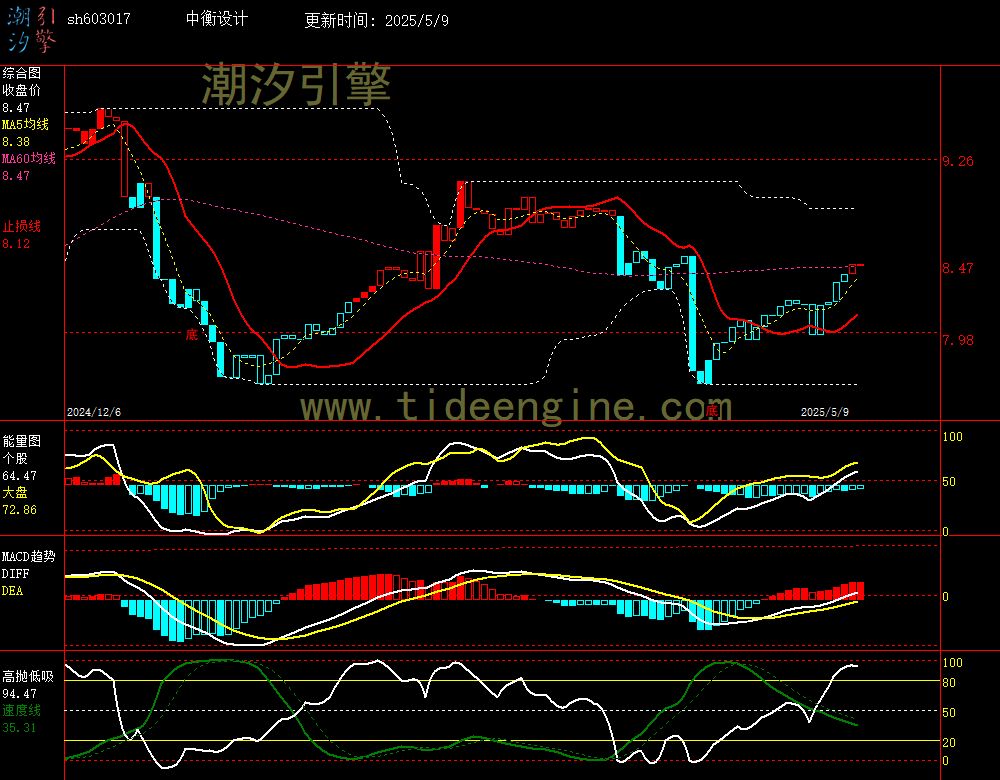Click the end date 2025/5/9 on chart

point(825,412)
